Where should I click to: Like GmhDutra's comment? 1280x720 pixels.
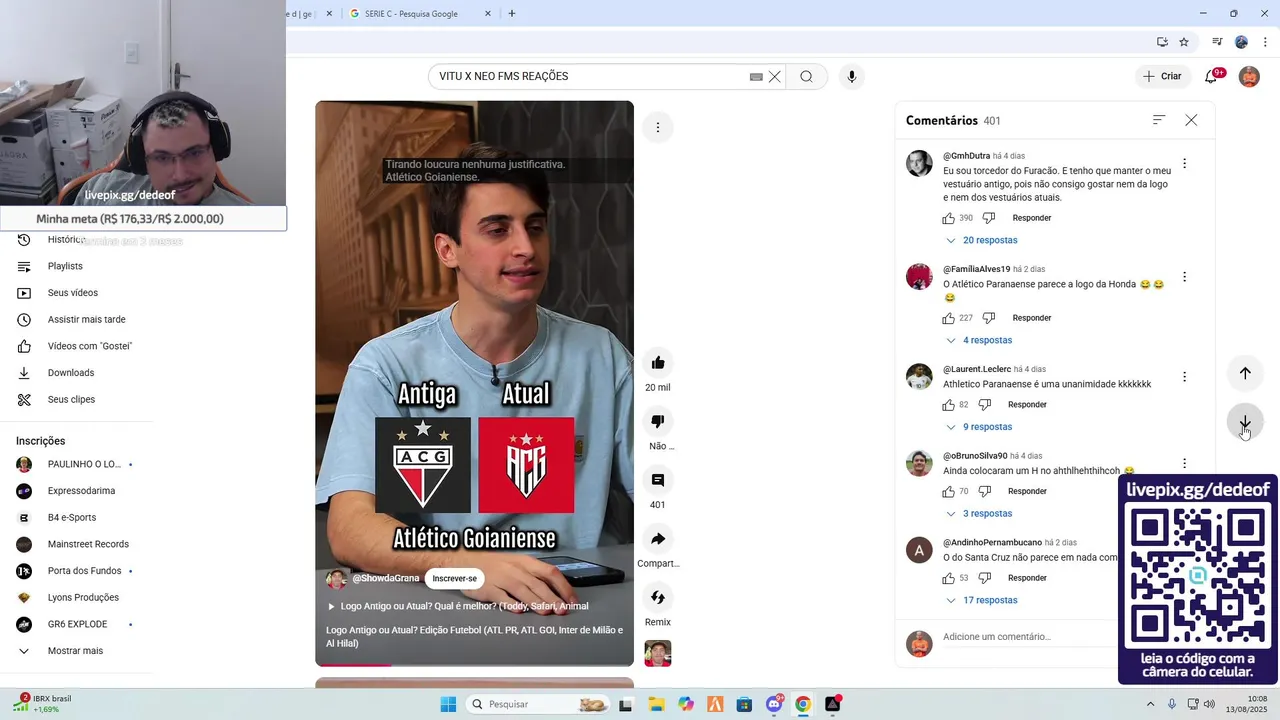pyautogui.click(x=948, y=218)
